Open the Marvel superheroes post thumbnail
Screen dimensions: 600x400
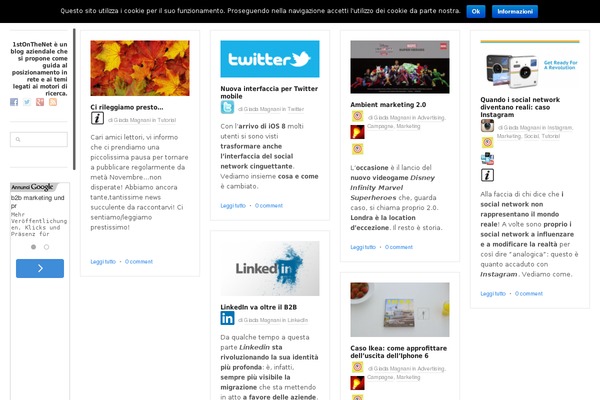coord(400,67)
